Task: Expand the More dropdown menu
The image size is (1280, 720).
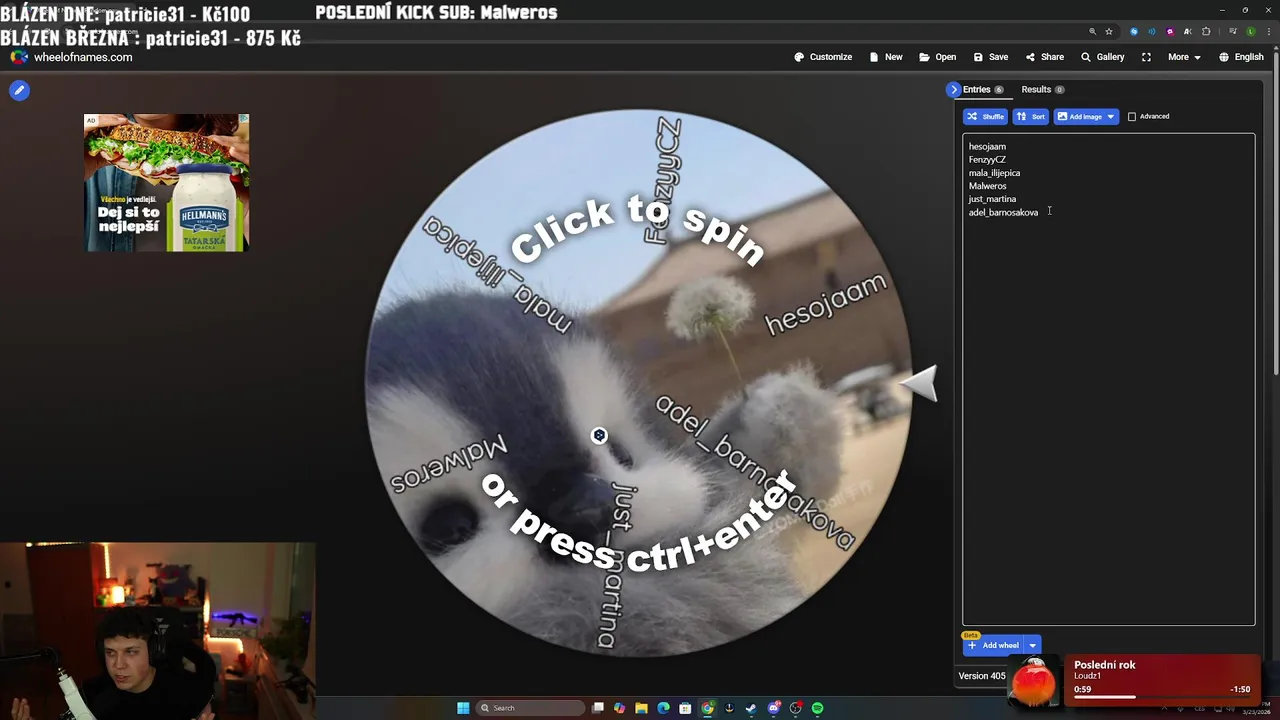Action: tap(1184, 57)
